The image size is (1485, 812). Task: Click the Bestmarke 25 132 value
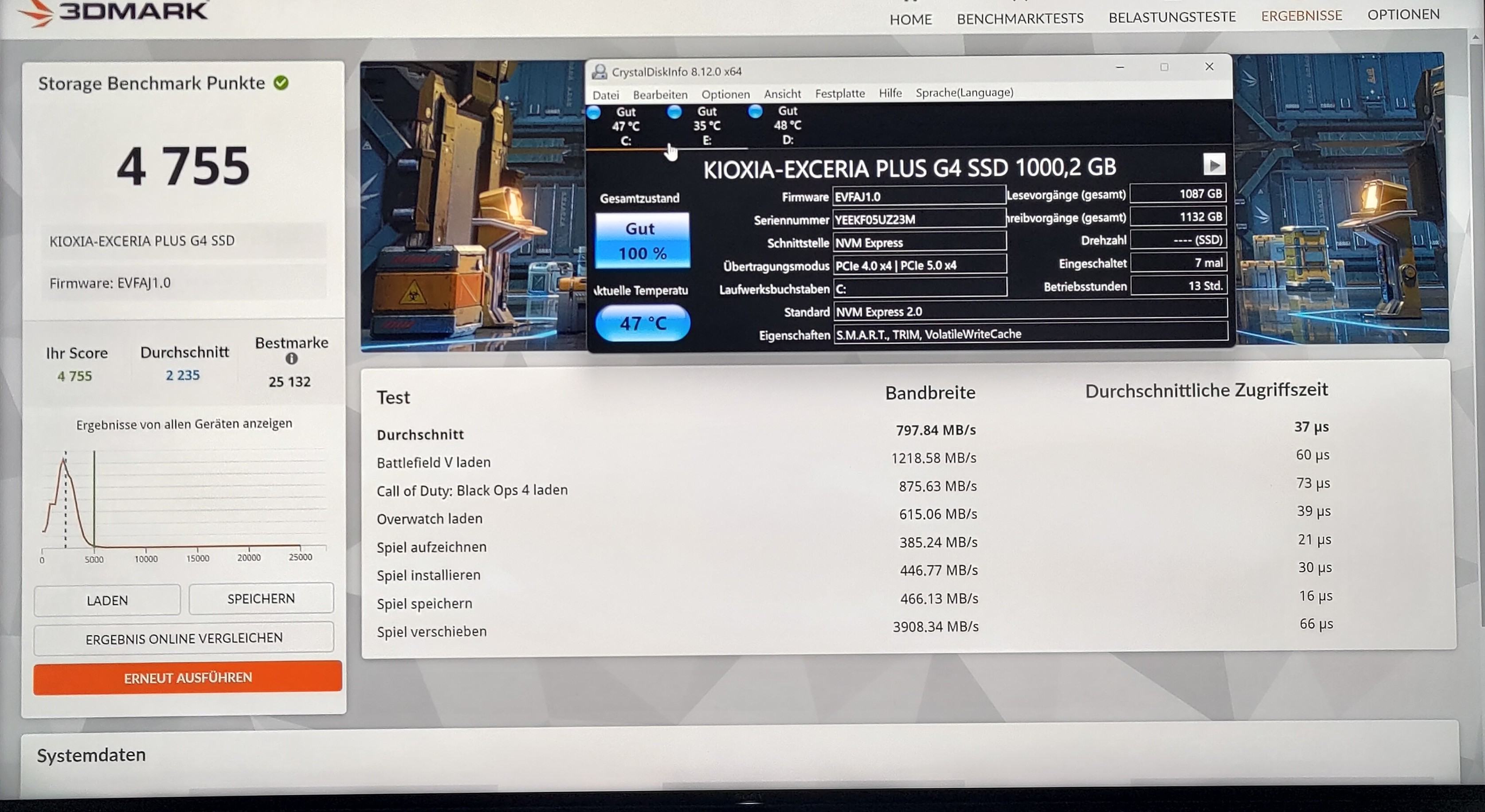(290, 382)
